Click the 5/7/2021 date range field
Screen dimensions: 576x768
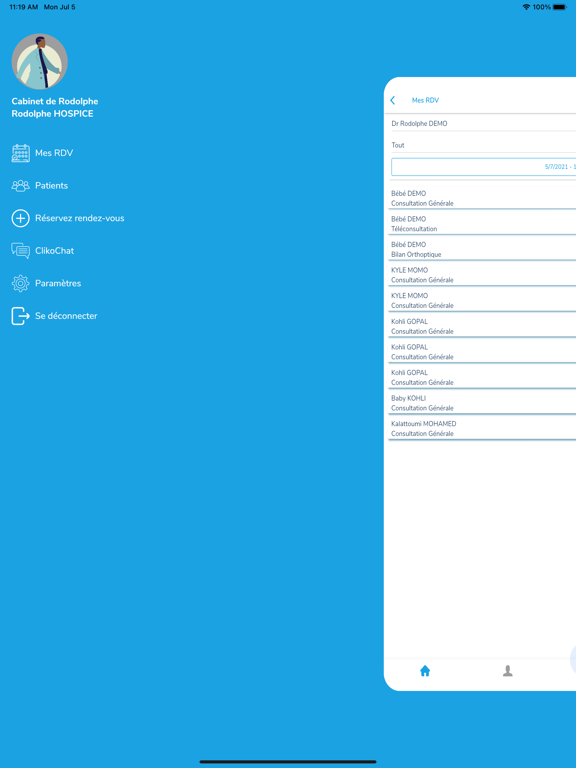(483, 167)
